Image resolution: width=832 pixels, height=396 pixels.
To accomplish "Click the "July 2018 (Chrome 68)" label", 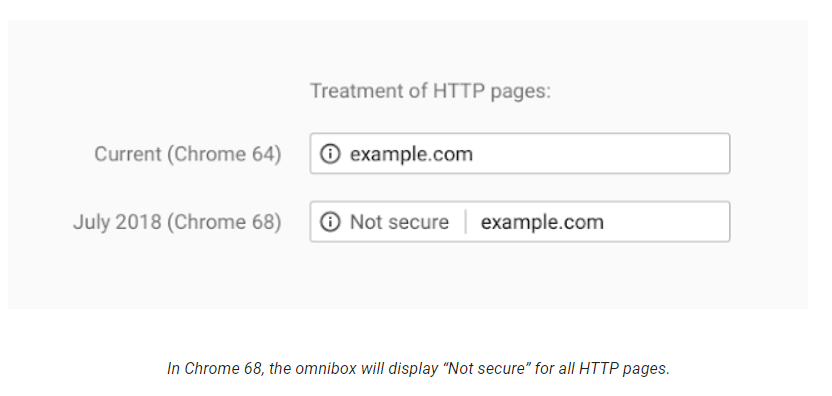I will tap(177, 222).
